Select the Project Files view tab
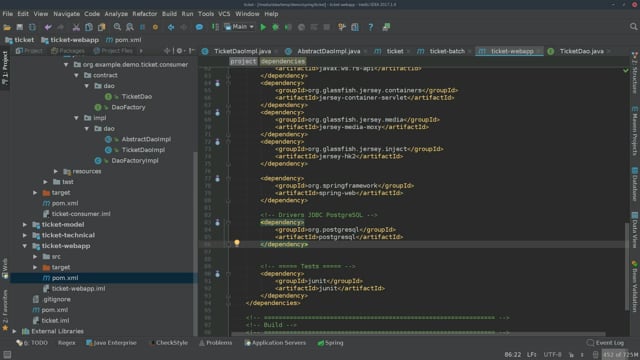The width and height of the screenshot is (640, 360). (113, 51)
